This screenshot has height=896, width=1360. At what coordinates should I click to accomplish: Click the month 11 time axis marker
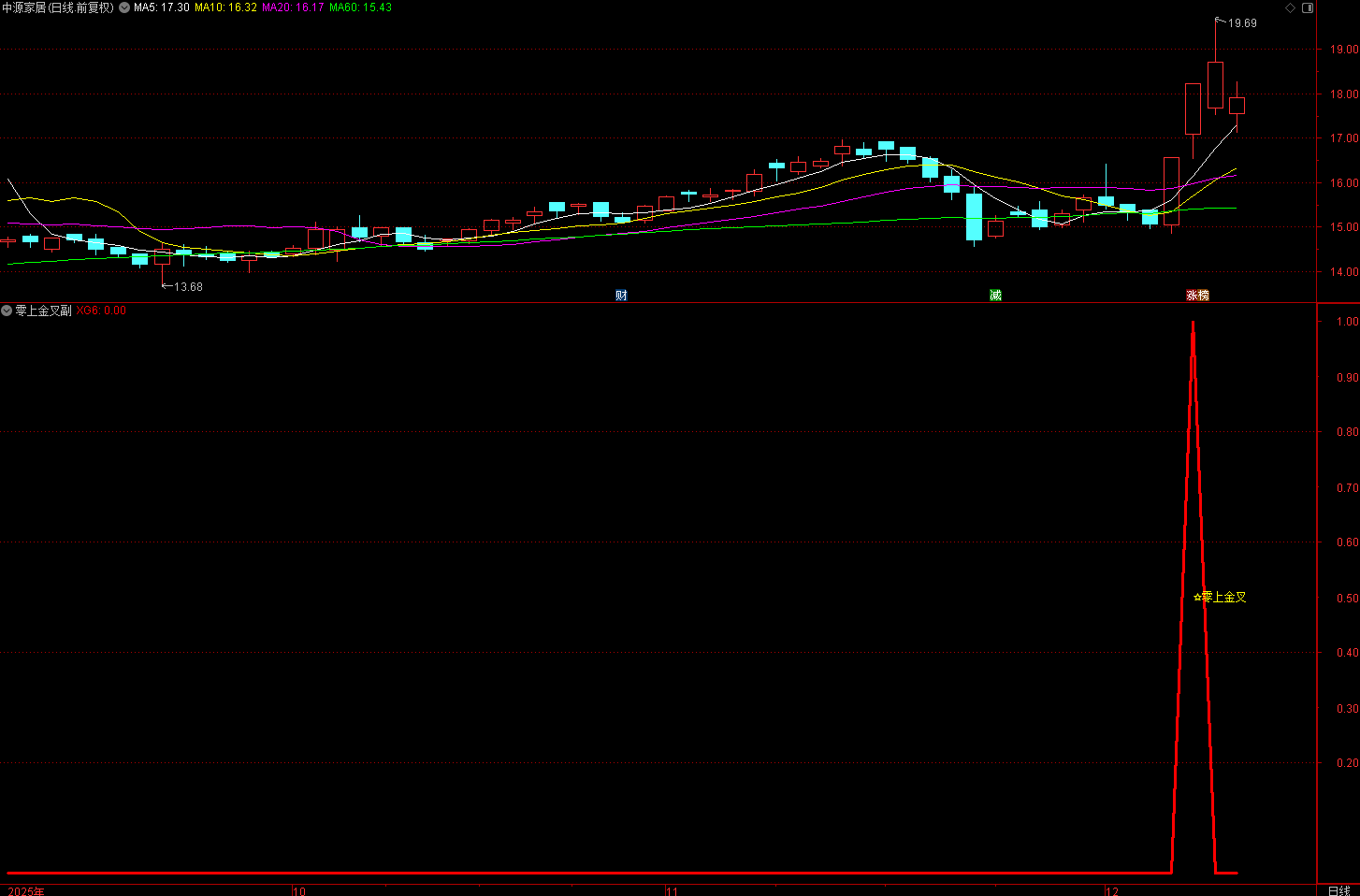673,890
